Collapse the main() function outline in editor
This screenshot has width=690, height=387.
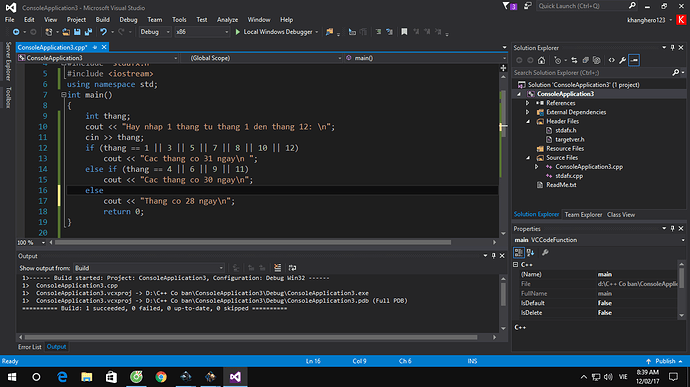(63, 95)
